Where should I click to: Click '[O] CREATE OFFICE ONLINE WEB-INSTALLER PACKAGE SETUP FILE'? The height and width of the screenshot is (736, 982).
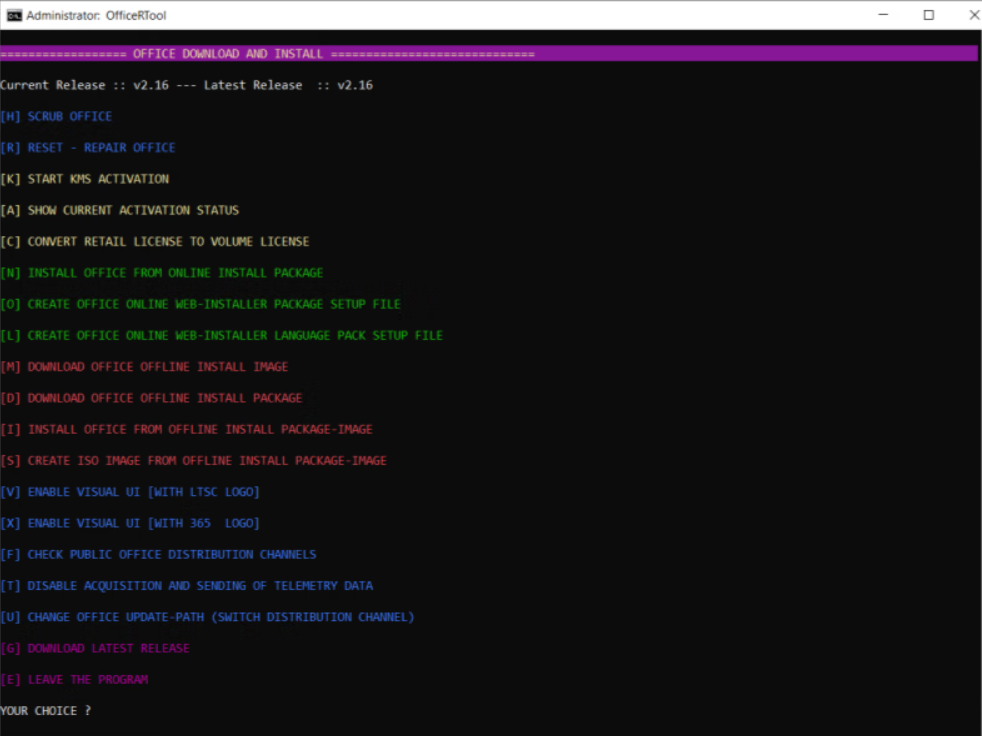pyautogui.click(x=200, y=304)
